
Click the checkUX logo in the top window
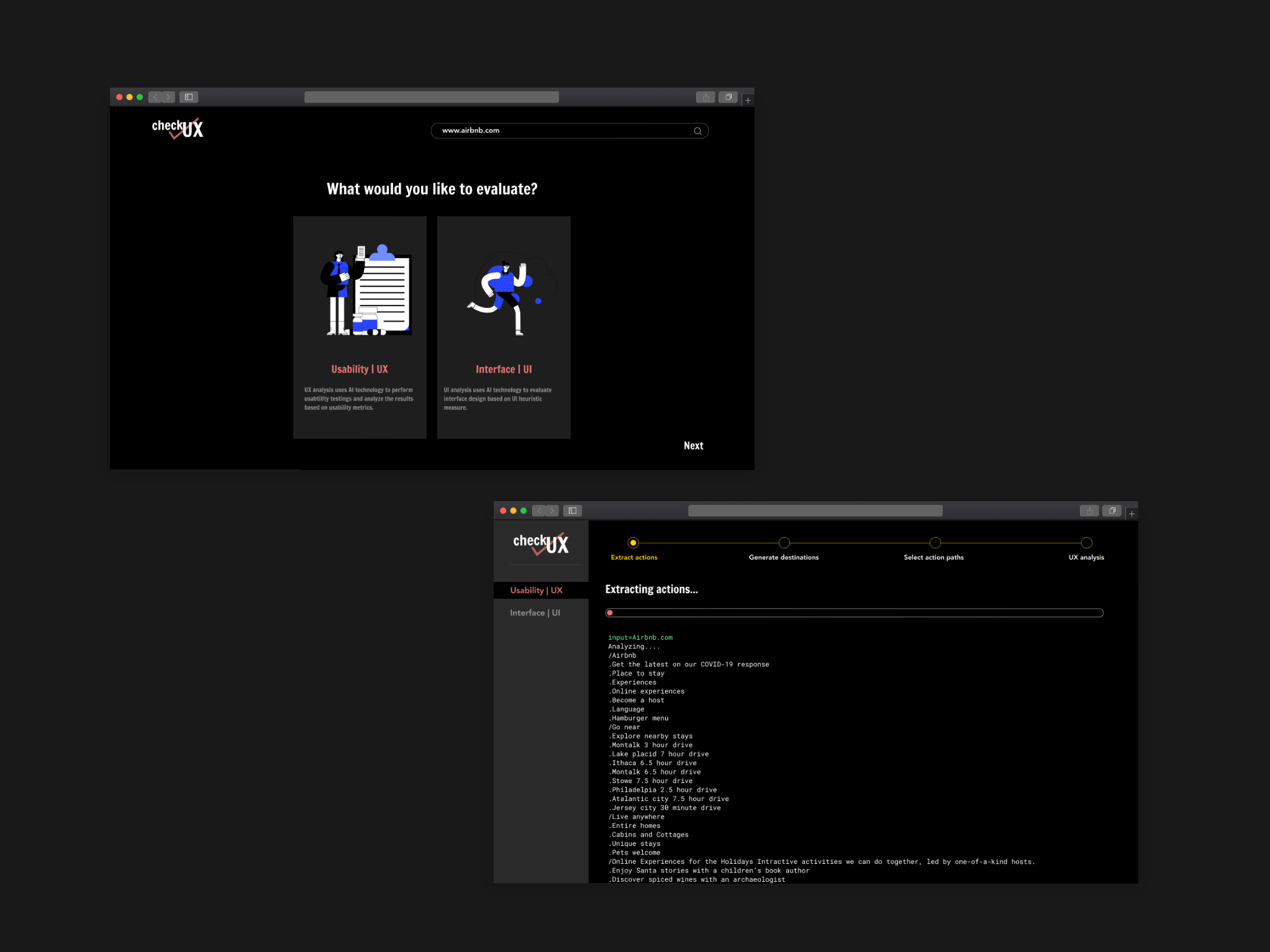point(178,128)
